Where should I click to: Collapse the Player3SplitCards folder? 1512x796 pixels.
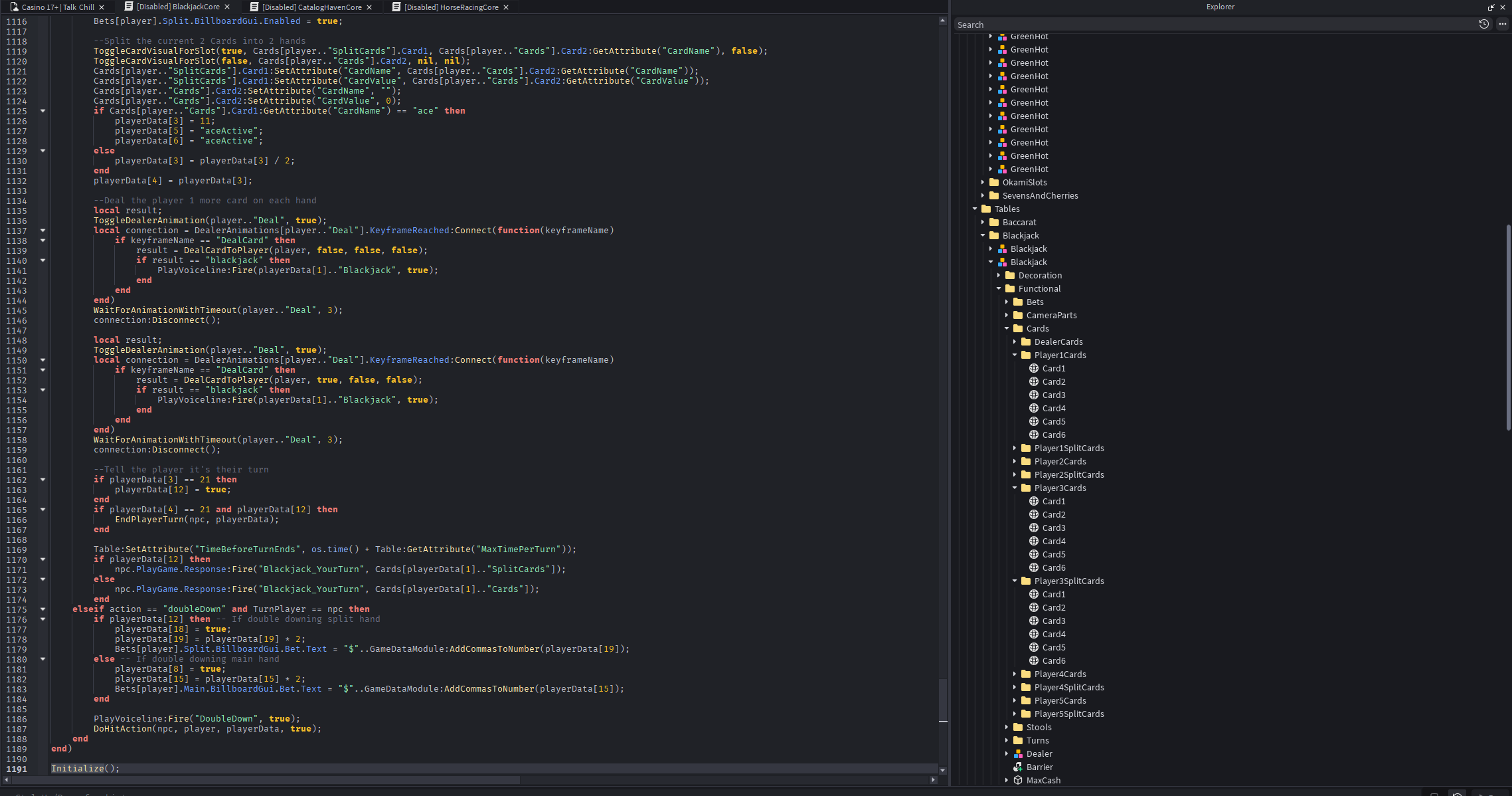pos(1015,581)
